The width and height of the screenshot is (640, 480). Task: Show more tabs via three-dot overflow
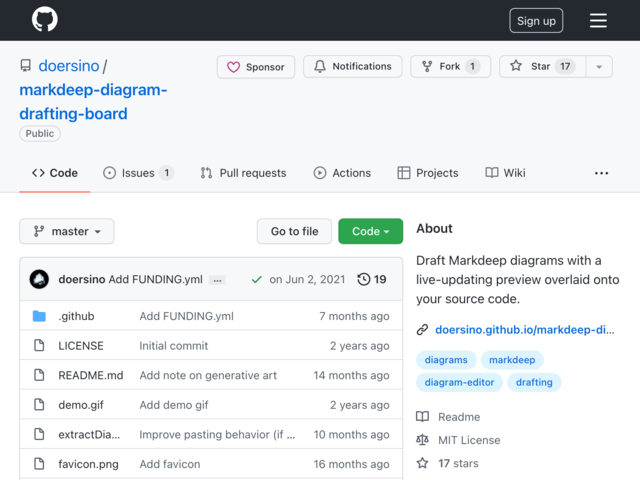(601, 173)
